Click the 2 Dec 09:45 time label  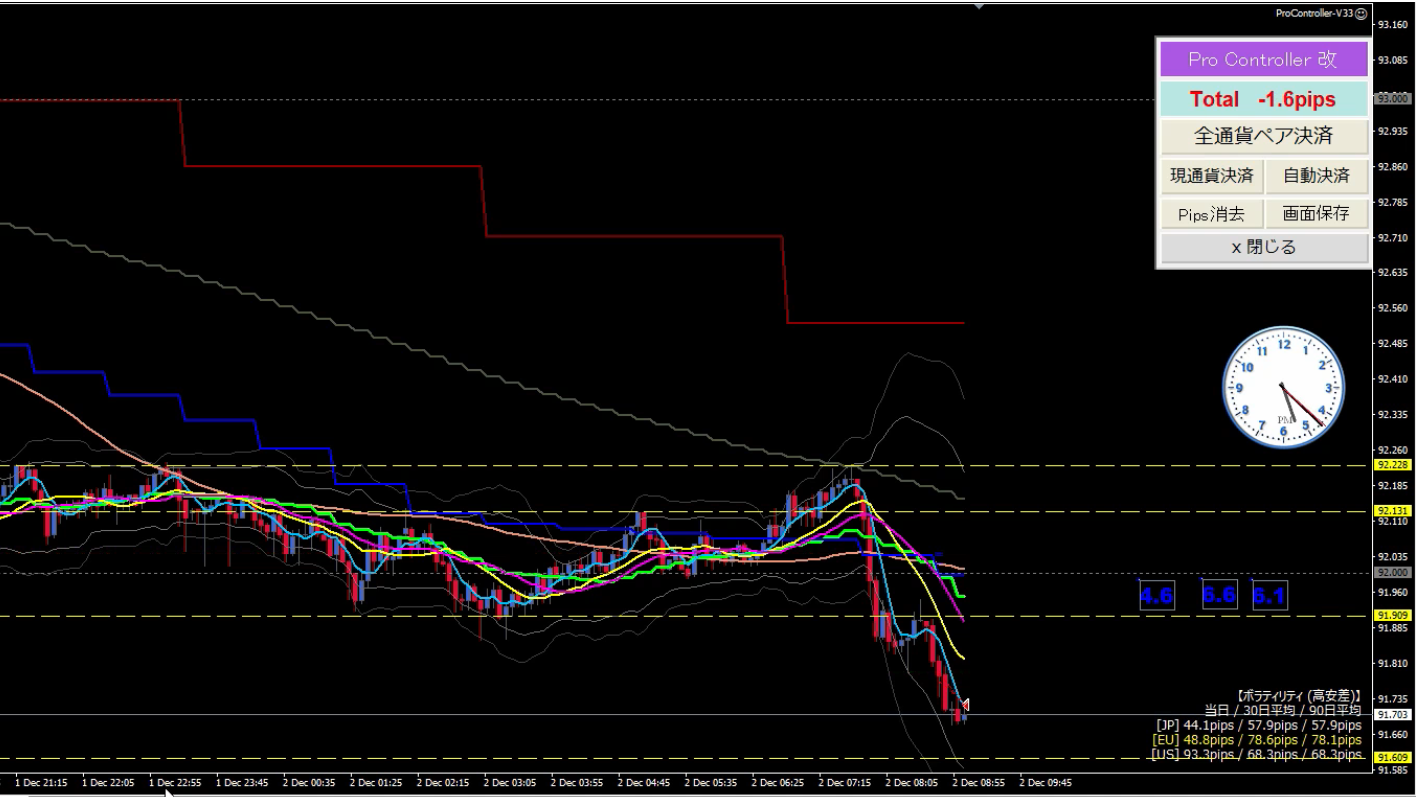coord(1044,783)
